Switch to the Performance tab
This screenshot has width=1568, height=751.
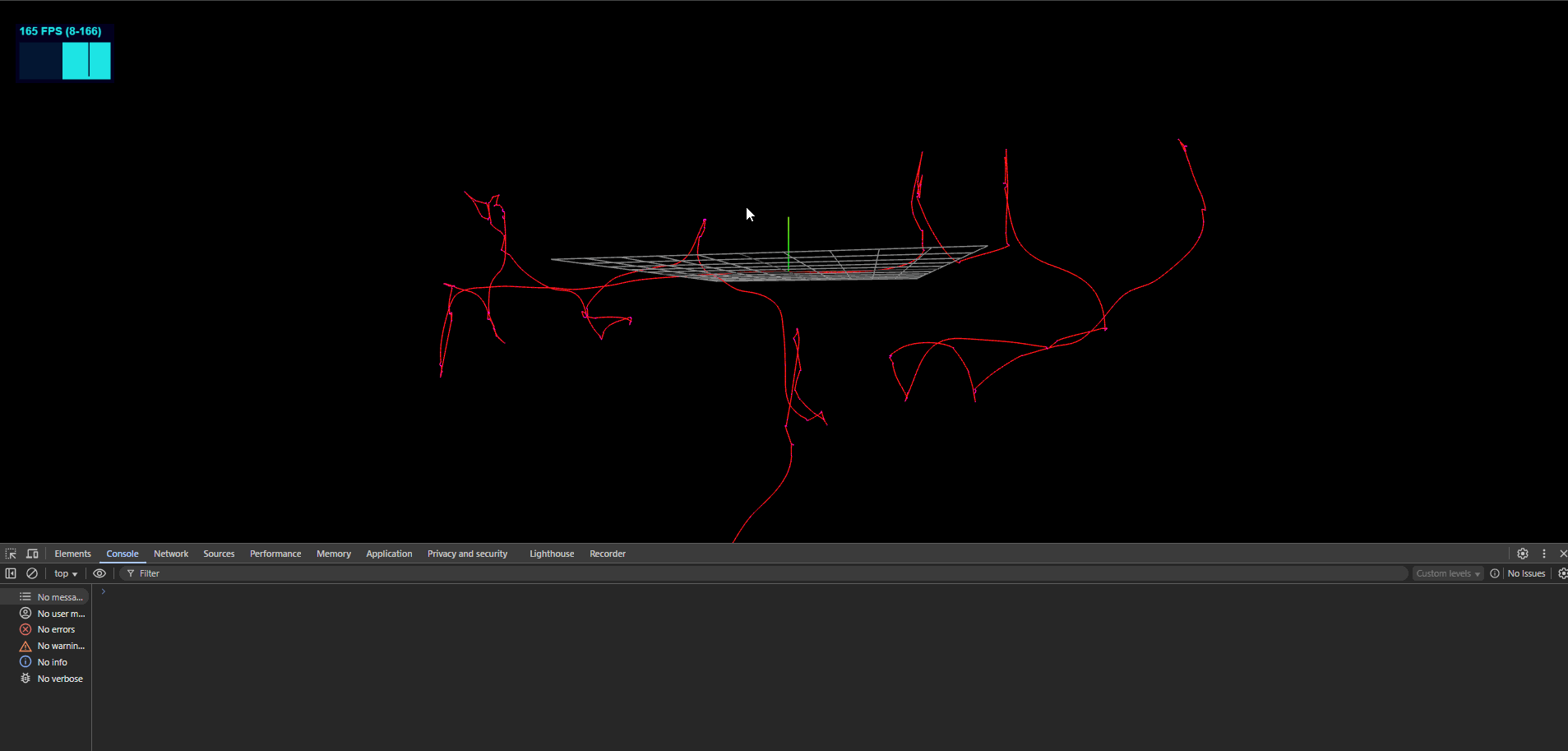pyautogui.click(x=275, y=554)
